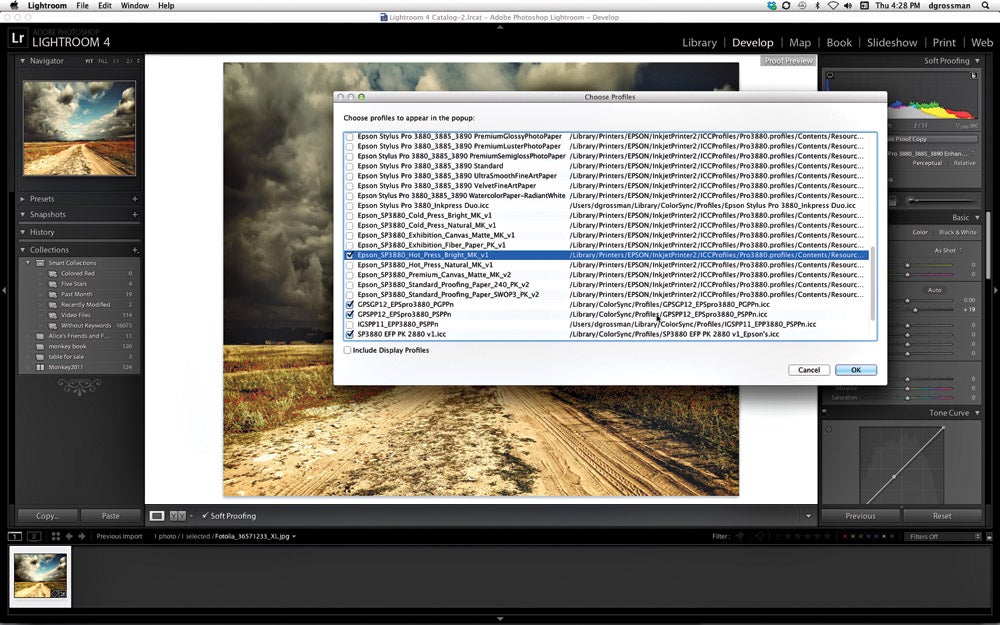Expand the Presets panel

pyautogui.click(x=23, y=199)
